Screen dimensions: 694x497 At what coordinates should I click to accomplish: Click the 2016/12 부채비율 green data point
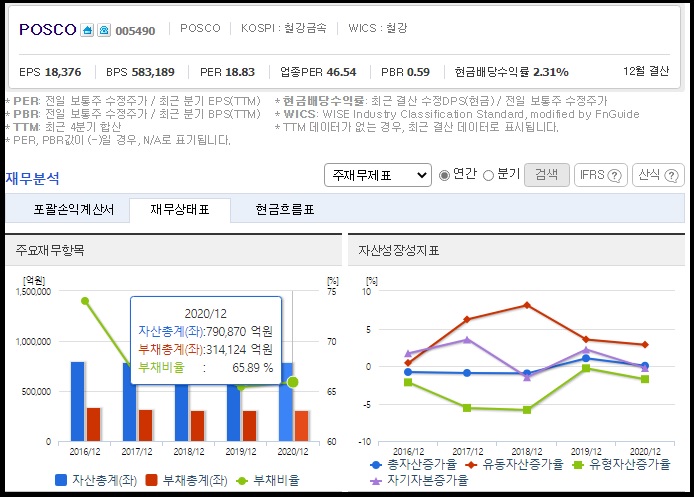click(85, 301)
